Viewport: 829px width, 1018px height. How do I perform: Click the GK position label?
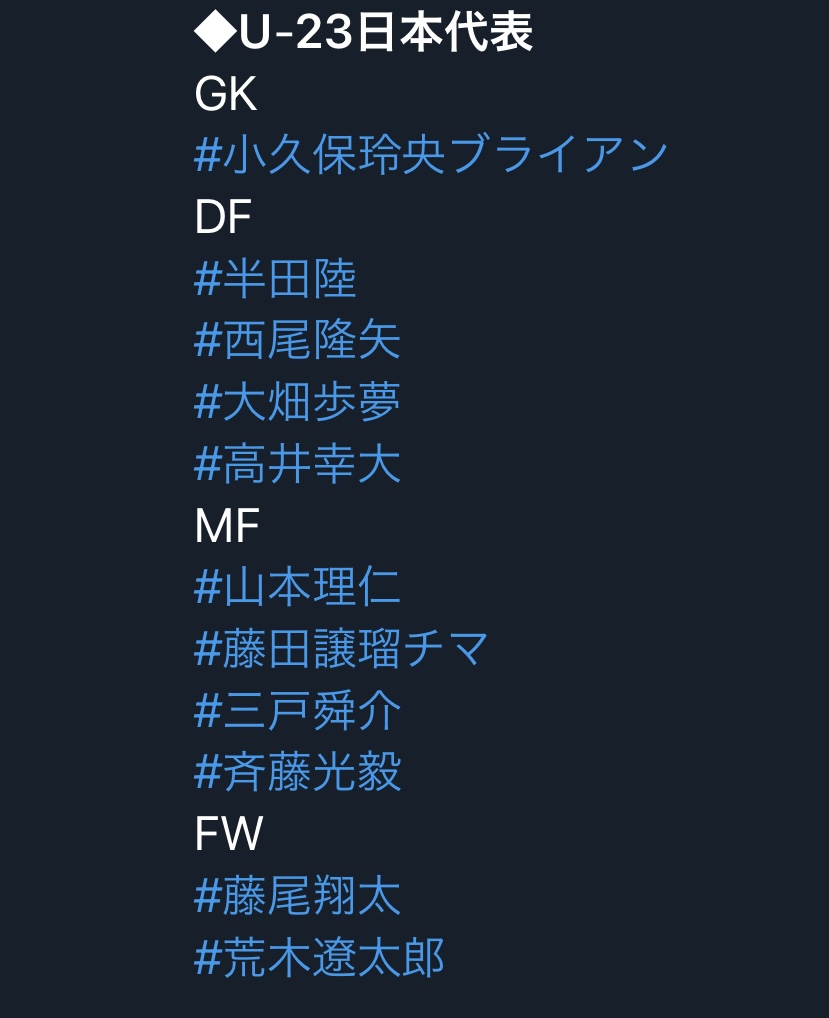(226, 94)
